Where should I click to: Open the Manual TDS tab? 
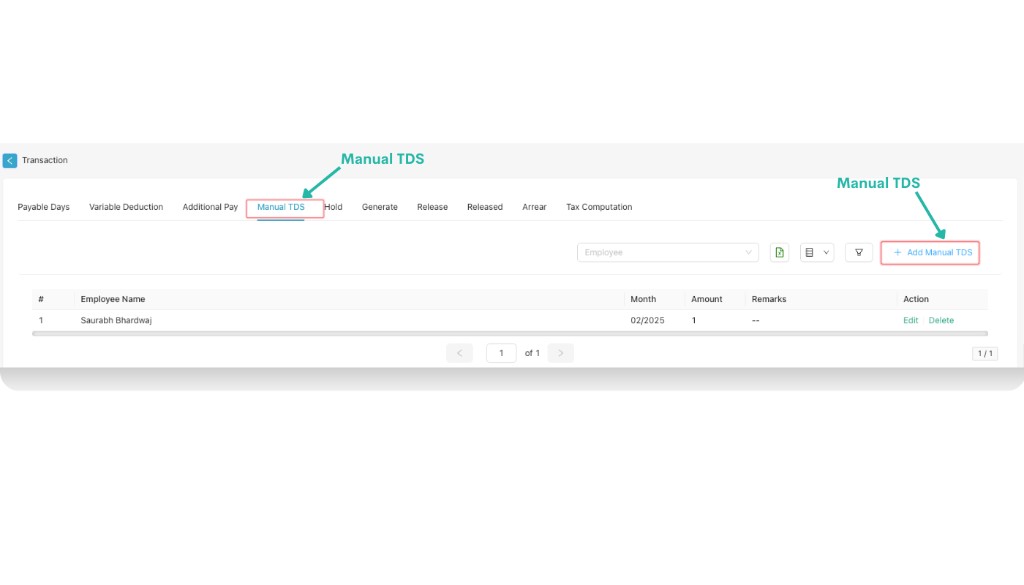point(281,207)
